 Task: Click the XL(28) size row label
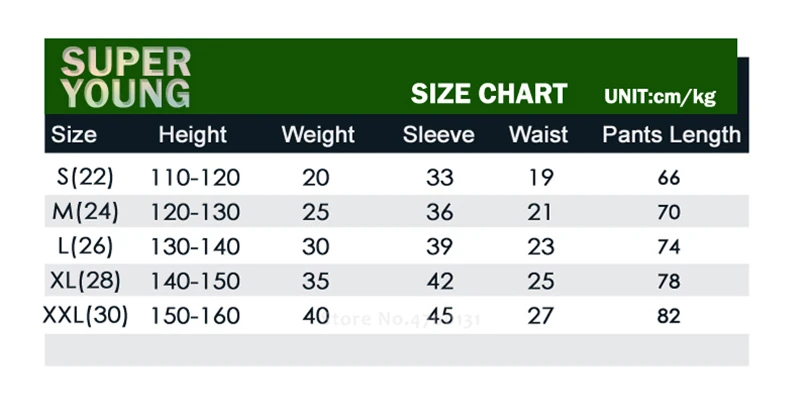click(85, 281)
